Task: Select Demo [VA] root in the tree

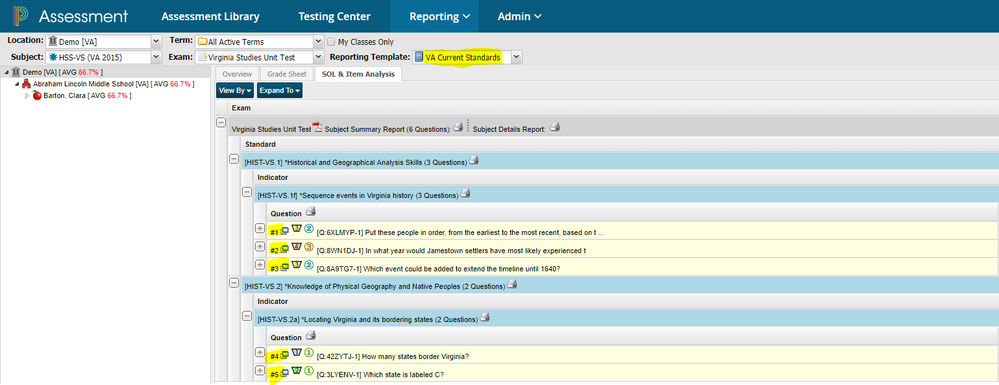Action: [62, 72]
